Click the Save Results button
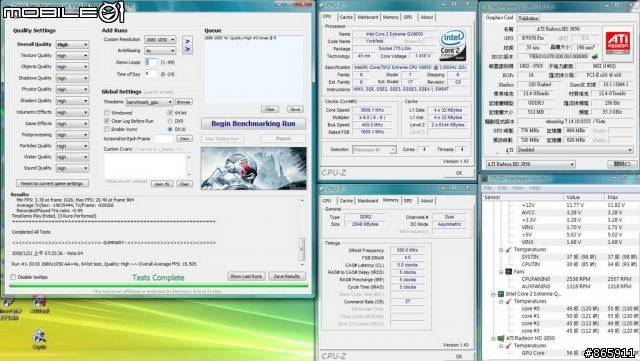This screenshot has width=640, height=361. point(287,276)
